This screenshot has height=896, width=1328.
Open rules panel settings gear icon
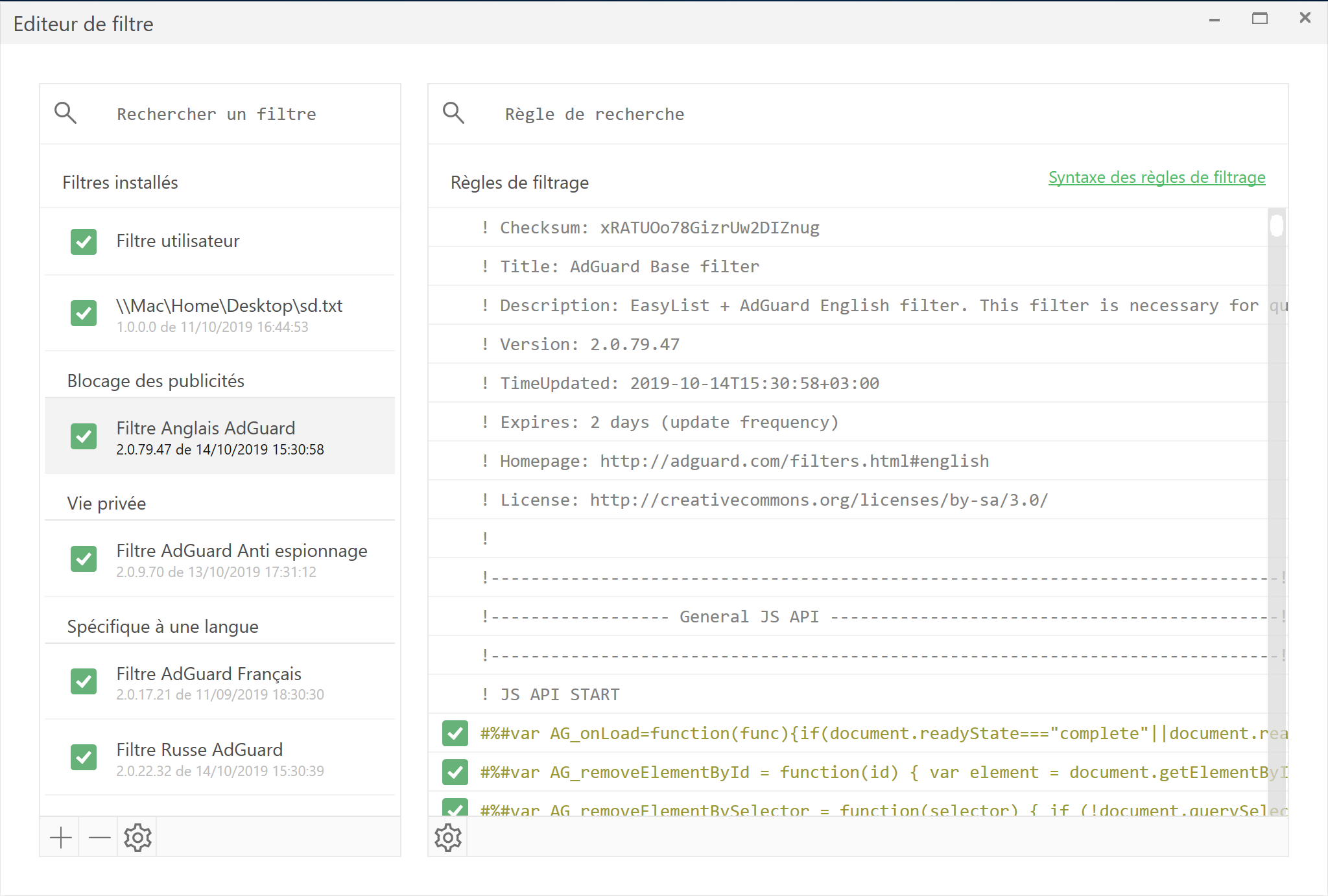click(448, 837)
